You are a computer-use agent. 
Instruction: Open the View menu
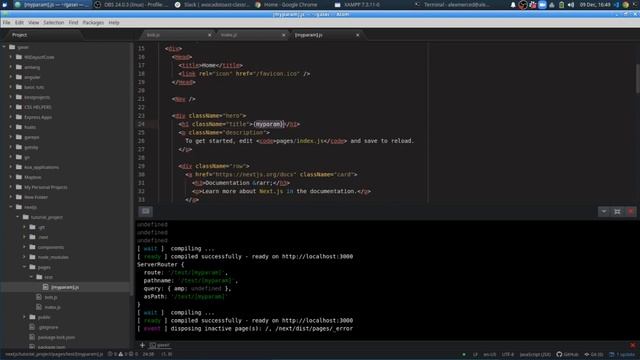33,22
